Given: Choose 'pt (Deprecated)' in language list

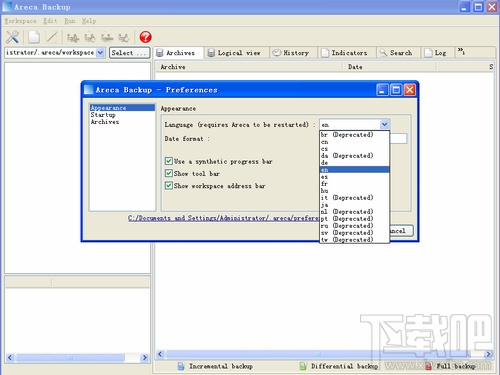Looking at the screenshot, I should (354, 219).
